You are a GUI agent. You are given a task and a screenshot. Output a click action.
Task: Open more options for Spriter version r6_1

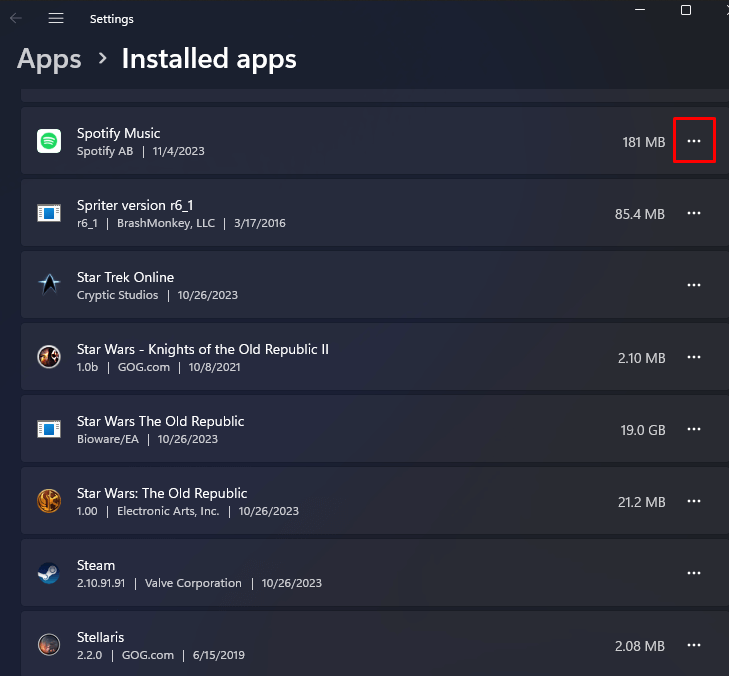tap(694, 213)
